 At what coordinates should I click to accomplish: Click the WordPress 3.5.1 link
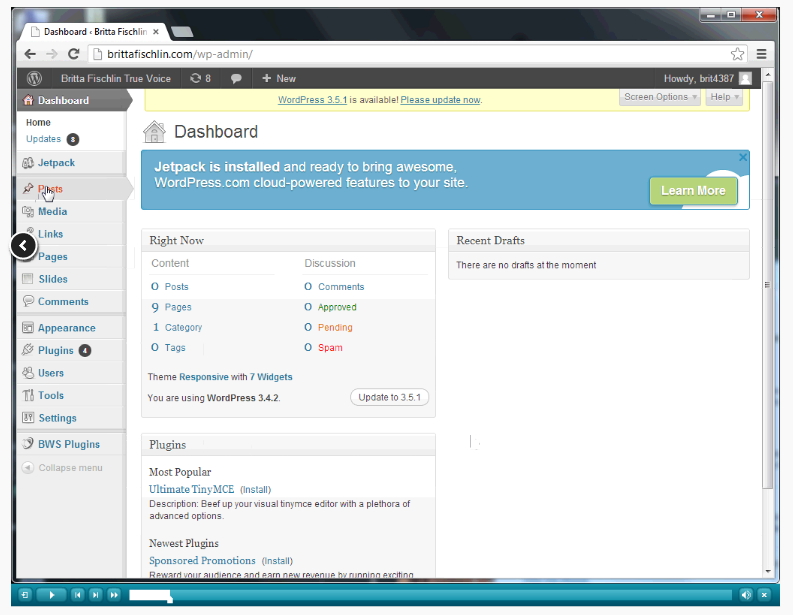[312, 100]
